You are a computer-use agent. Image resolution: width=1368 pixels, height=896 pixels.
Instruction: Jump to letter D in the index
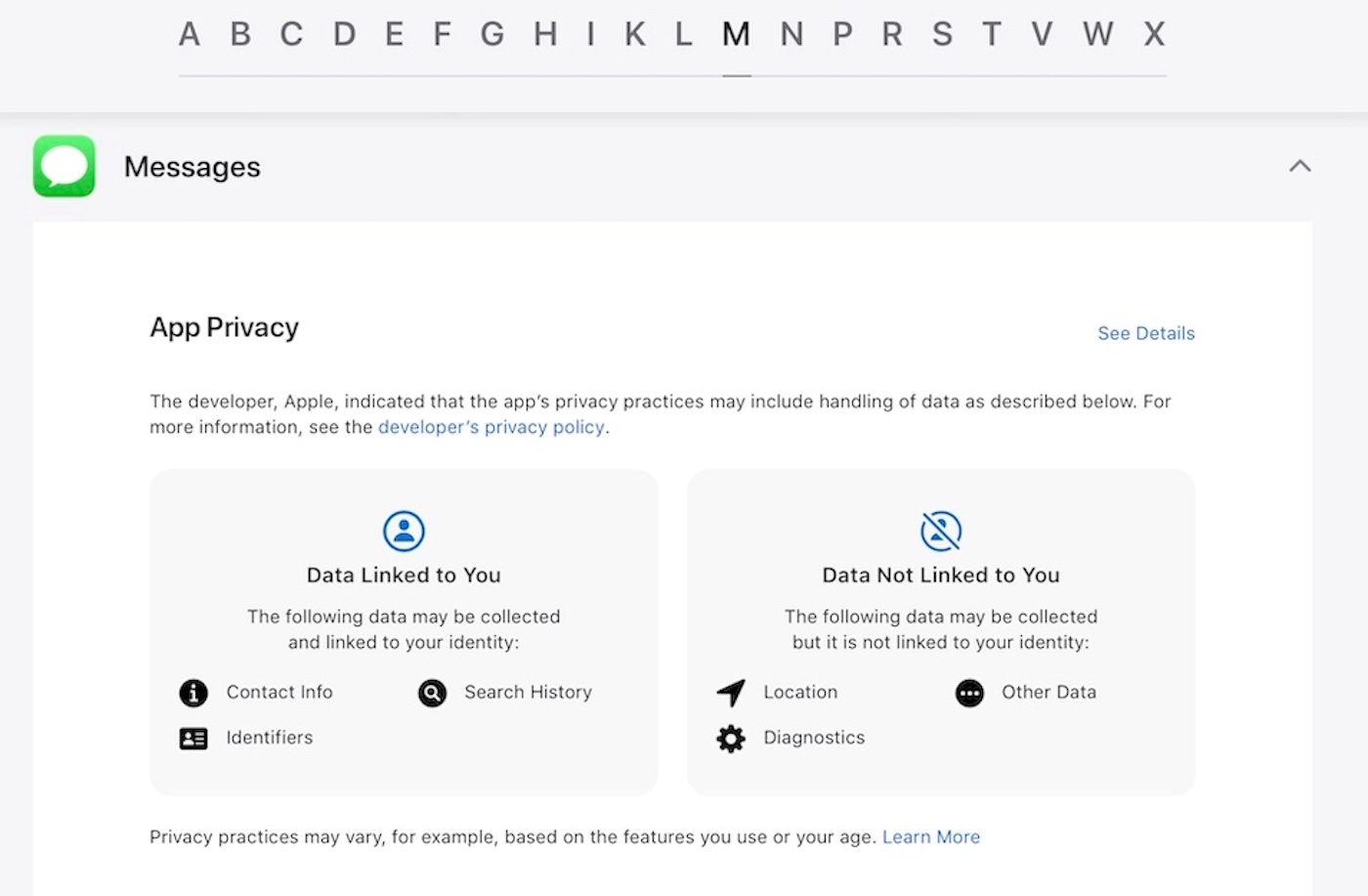click(x=344, y=34)
